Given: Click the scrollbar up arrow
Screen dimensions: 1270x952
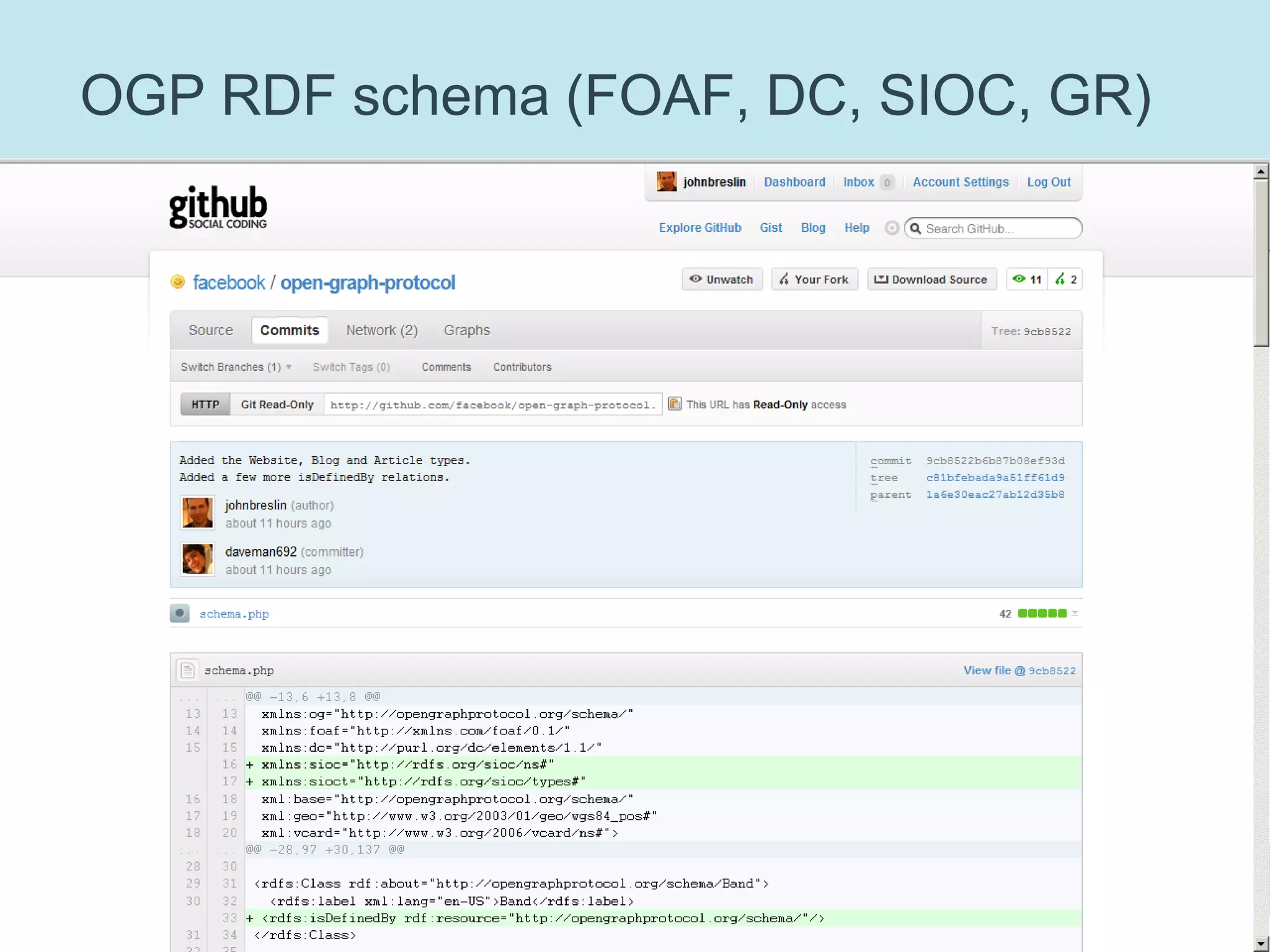Looking at the screenshot, I should [1261, 171].
